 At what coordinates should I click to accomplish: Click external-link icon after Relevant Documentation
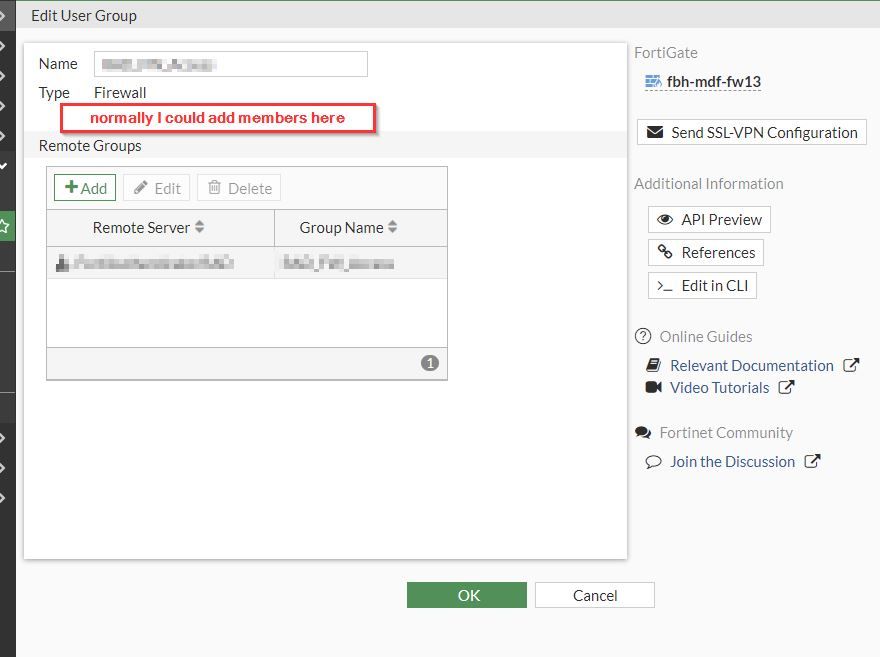tap(851, 365)
